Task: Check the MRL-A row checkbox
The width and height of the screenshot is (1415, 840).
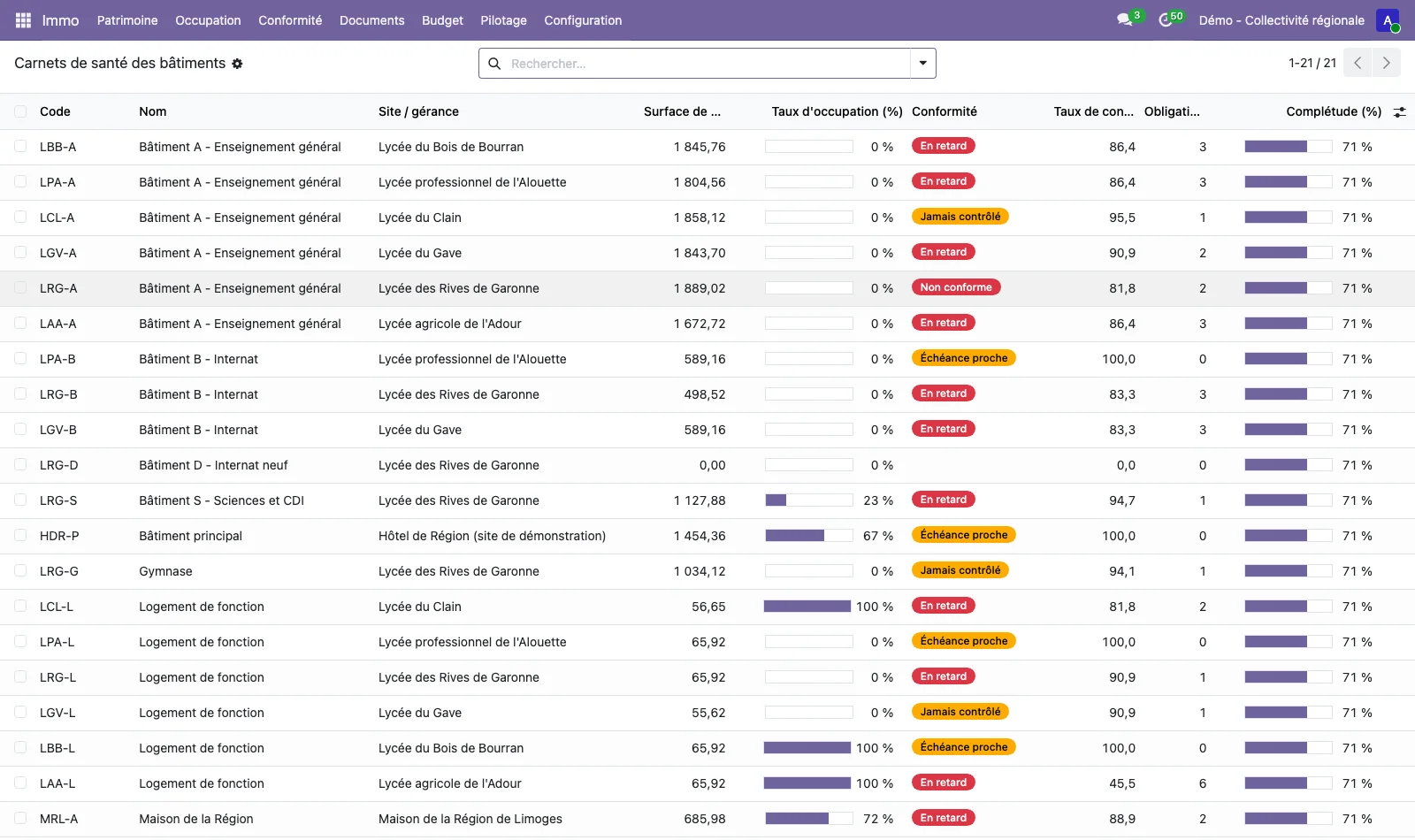Action: 20,819
